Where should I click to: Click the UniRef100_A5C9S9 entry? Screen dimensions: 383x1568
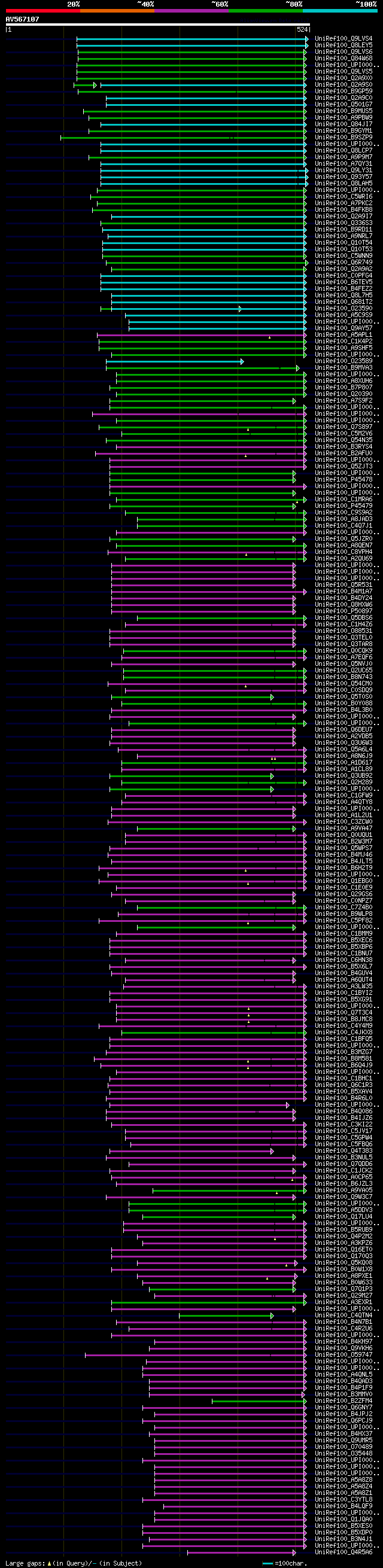coord(344,315)
